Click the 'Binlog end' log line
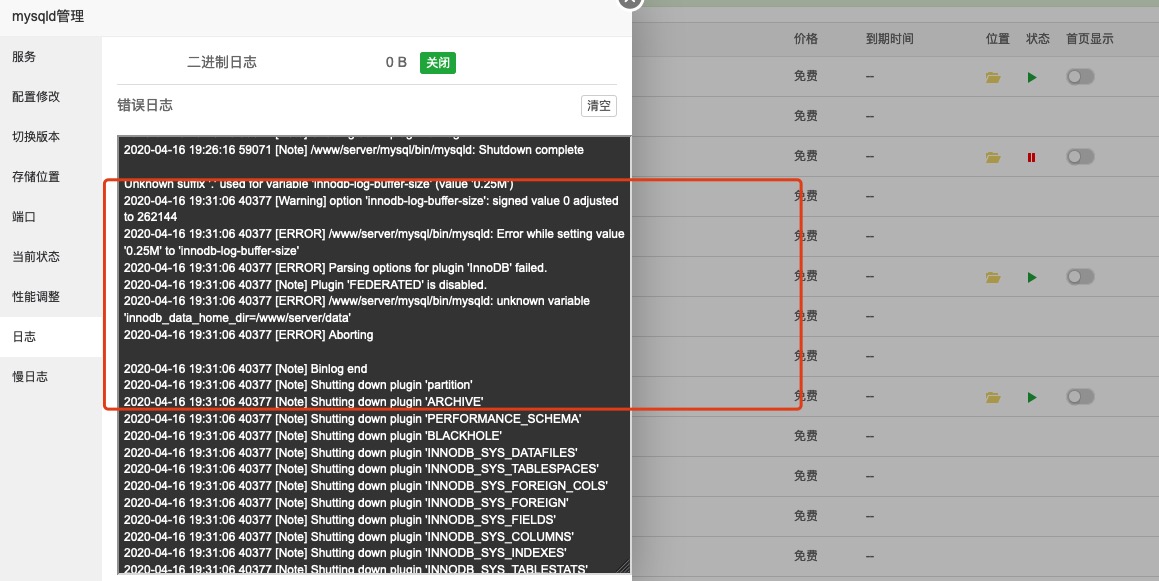The height and width of the screenshot is (581, 1159). [245, 369]
